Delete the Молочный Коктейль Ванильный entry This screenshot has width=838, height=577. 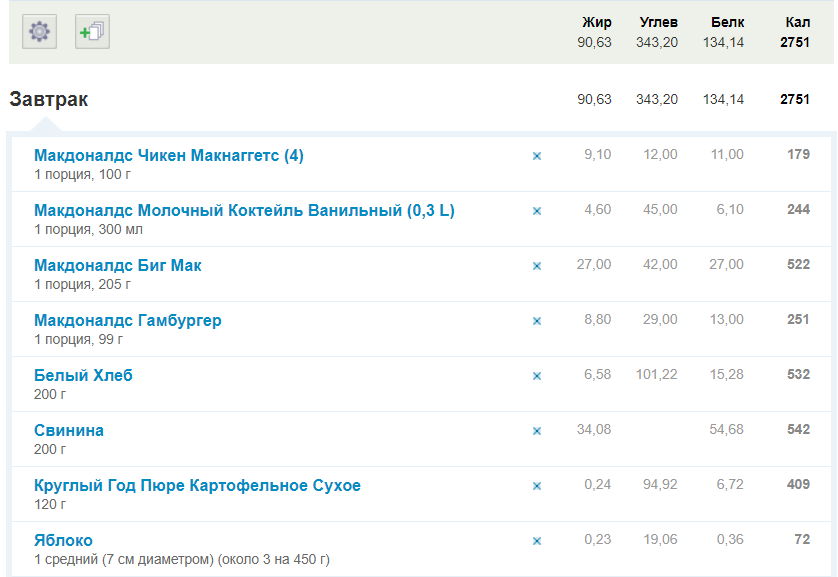point(537,211)
